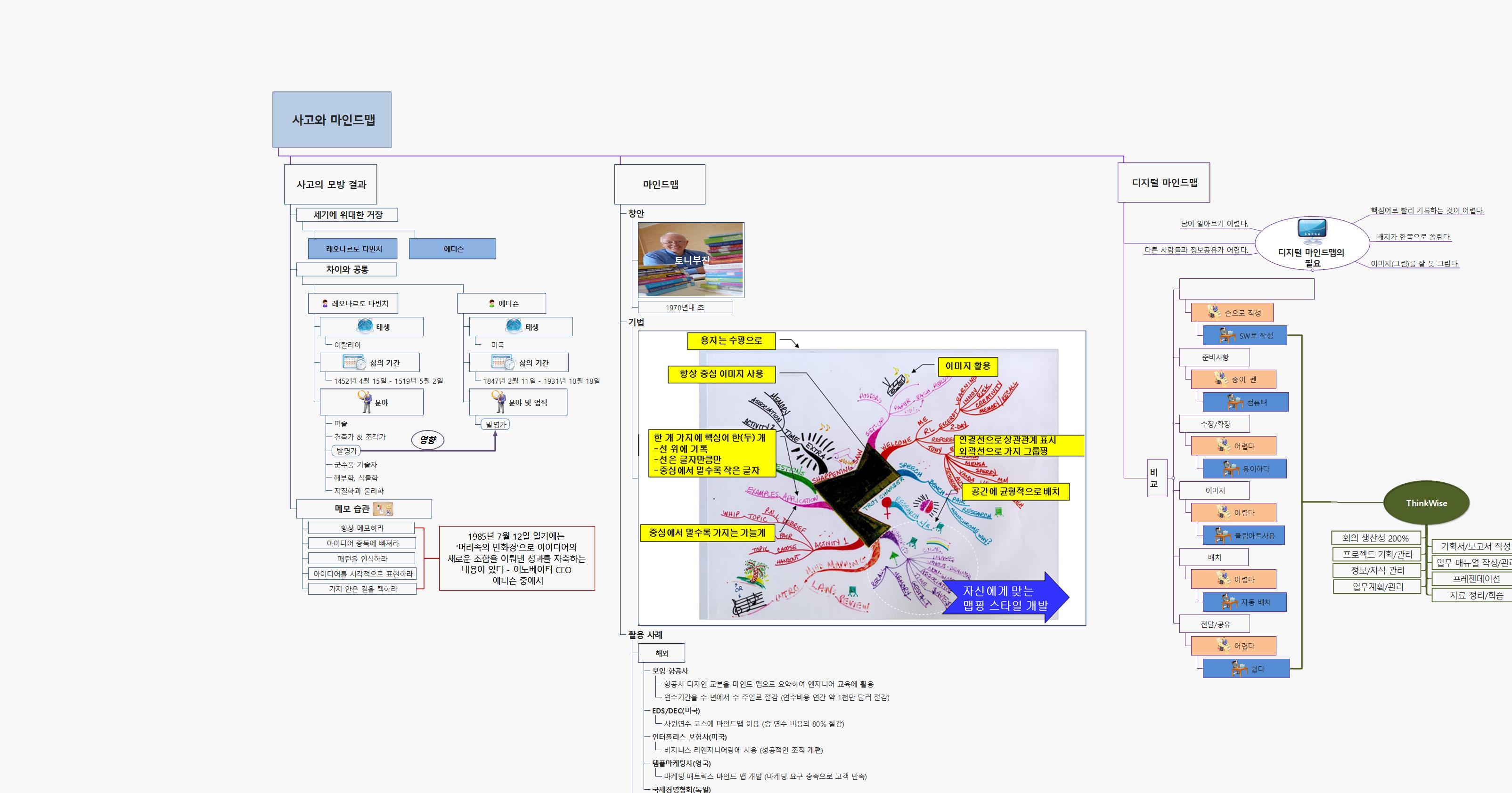The width and height of the screenshot is (1512, 793).
Task: Select the blue 레오나르도 다빈치 box
Action: [x=353, y=249]
